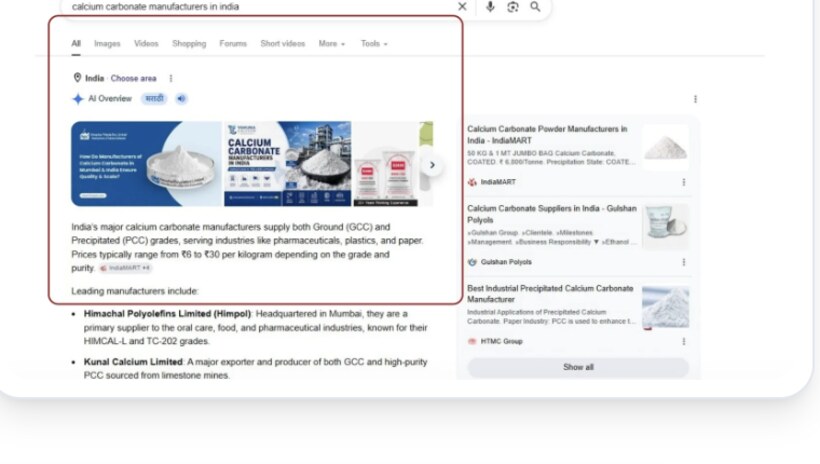Switch to the Short videos tab
The width and height of the screenshot is (820, 464).
283,44
